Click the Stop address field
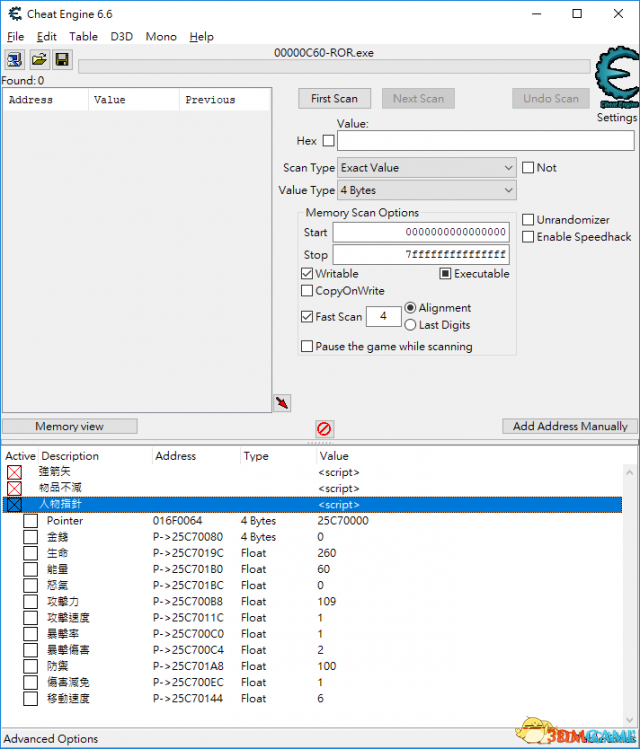The image size is (640, 749). coord(421,255)
